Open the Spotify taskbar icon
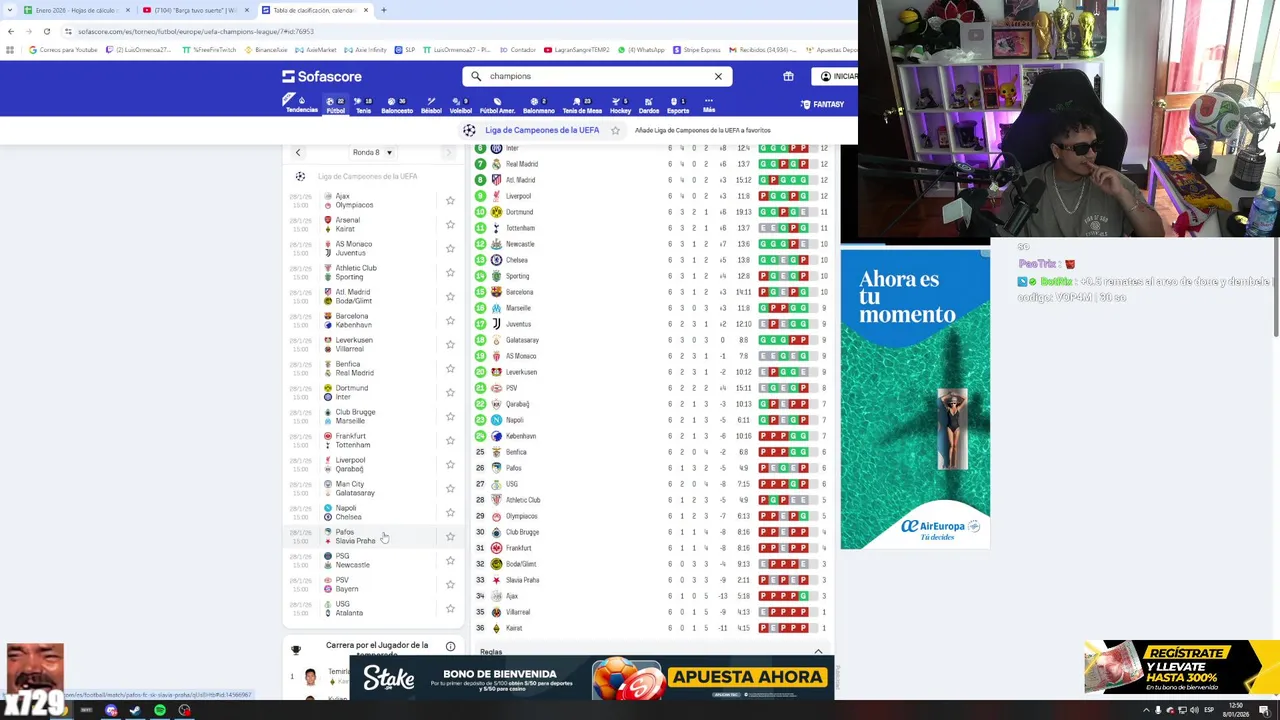The image size is (1280, 720). pyautogui.click(x=160, y=710)
